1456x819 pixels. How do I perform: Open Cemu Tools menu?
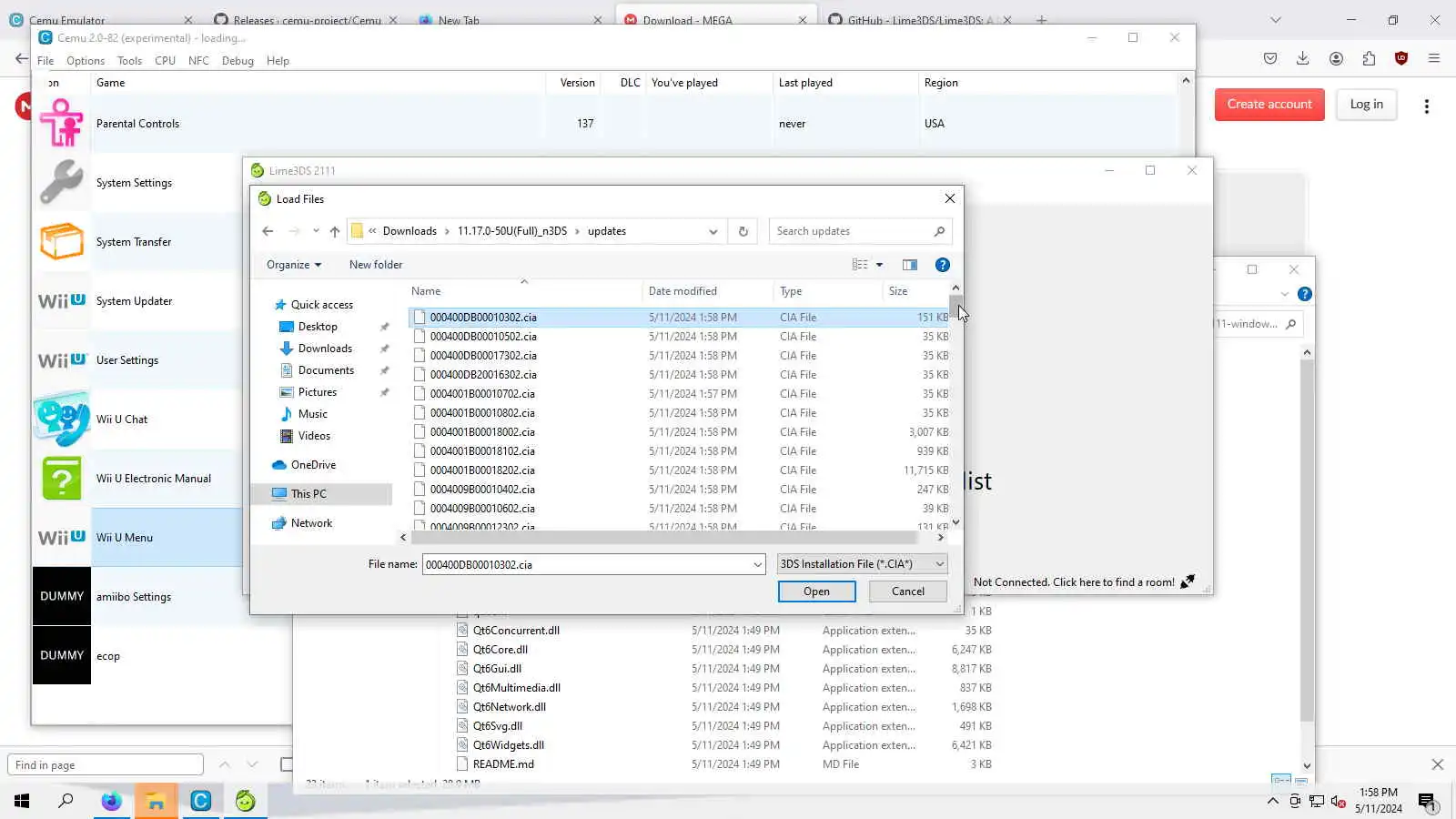[x=129, y=61]
